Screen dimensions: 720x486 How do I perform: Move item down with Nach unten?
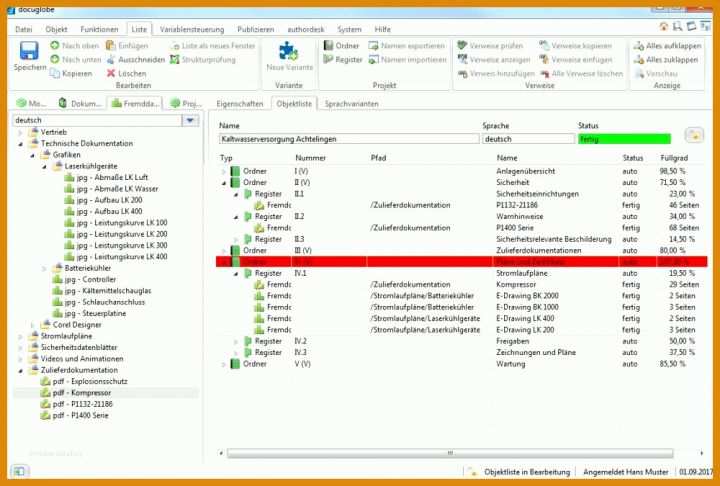click(x=75, y=59)
